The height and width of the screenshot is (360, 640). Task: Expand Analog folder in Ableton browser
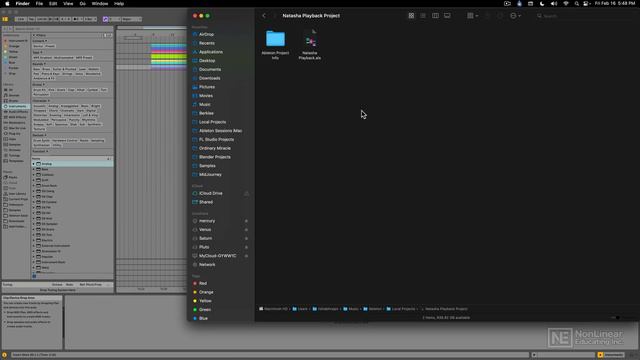34,164
